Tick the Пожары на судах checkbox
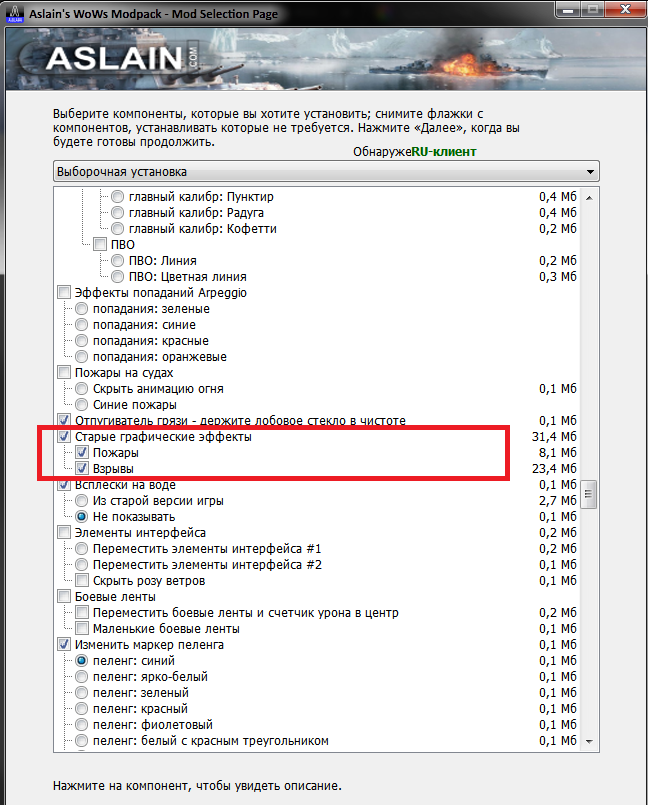The width and height of the screenshot is (648, 805). point(64,372)
